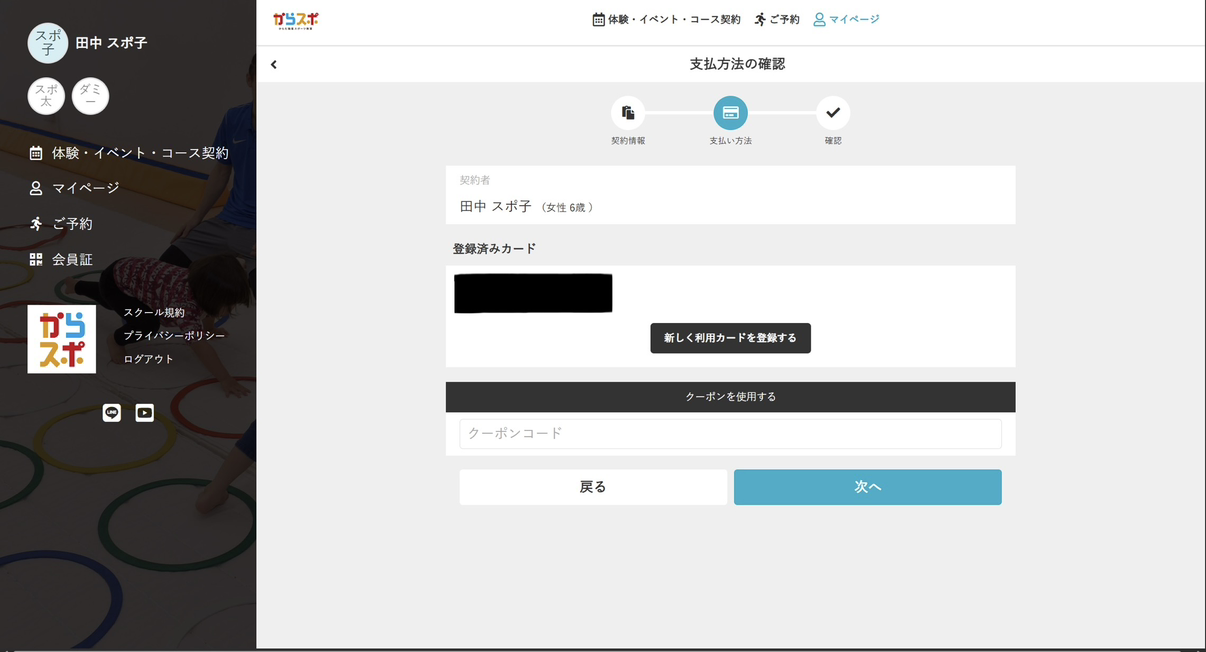
Task: Click the クーポンコード input field
Action: pos(730,433)
